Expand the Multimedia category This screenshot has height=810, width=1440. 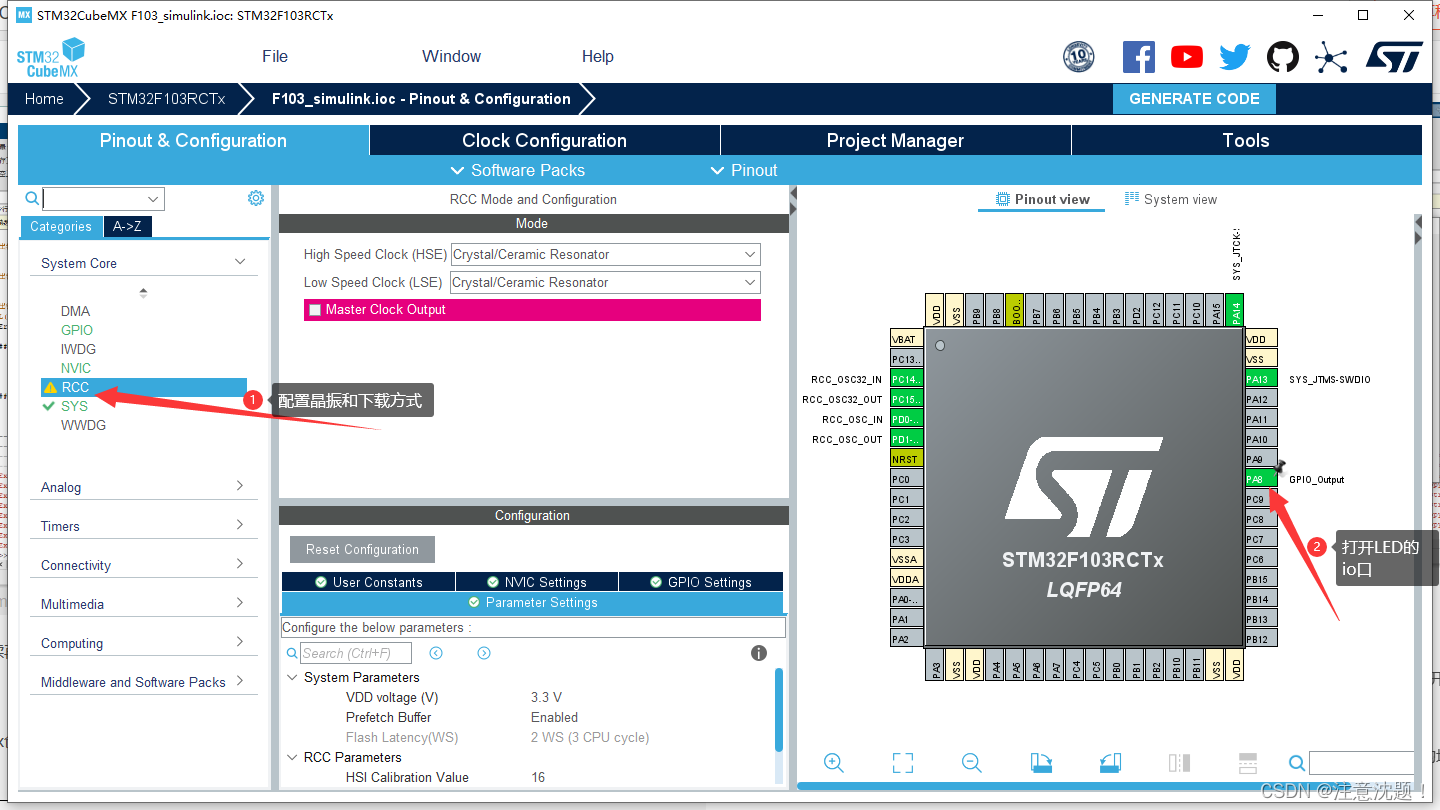tap(240, 603)
